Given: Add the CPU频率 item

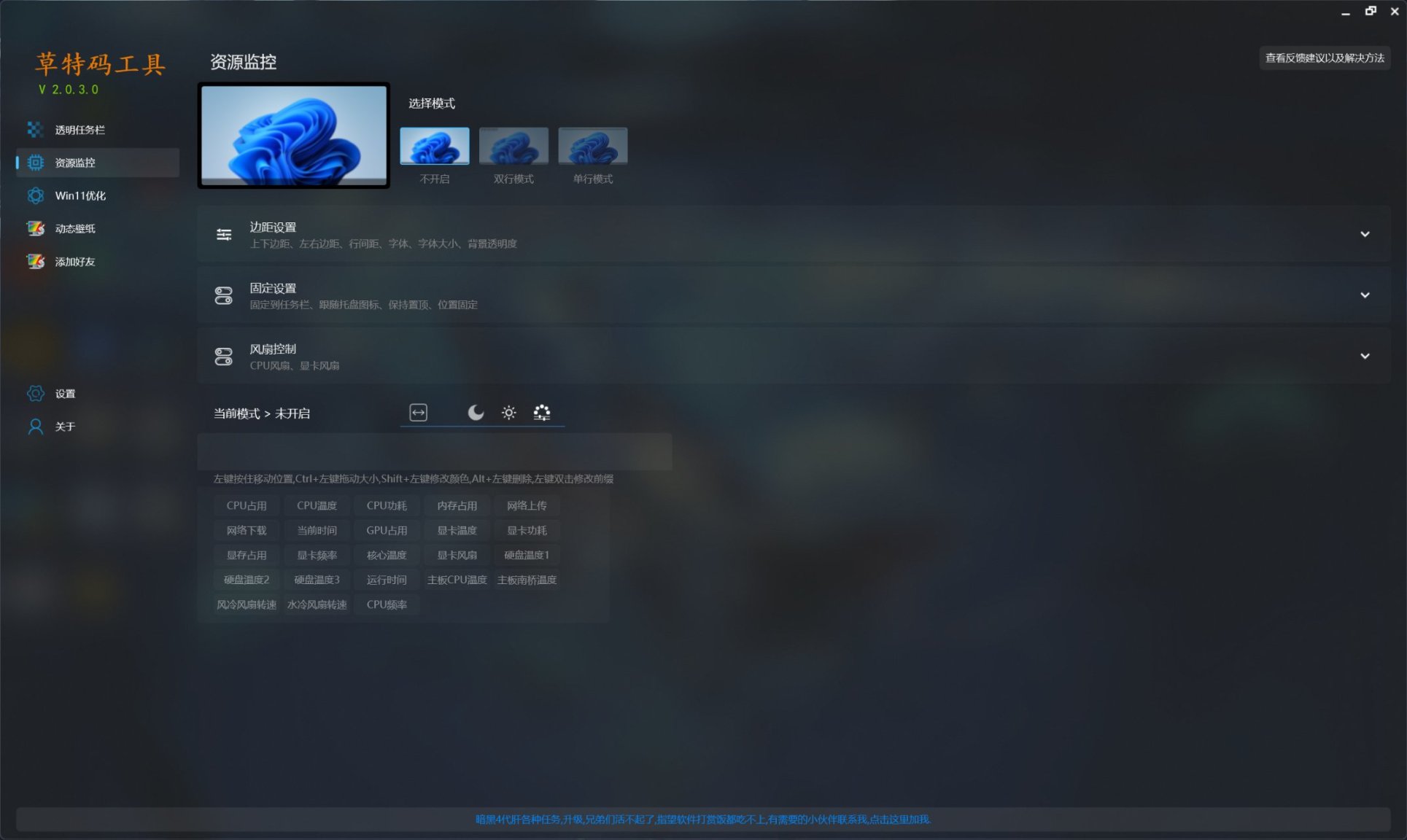Looking at the screenshot, I should [387, 604].
